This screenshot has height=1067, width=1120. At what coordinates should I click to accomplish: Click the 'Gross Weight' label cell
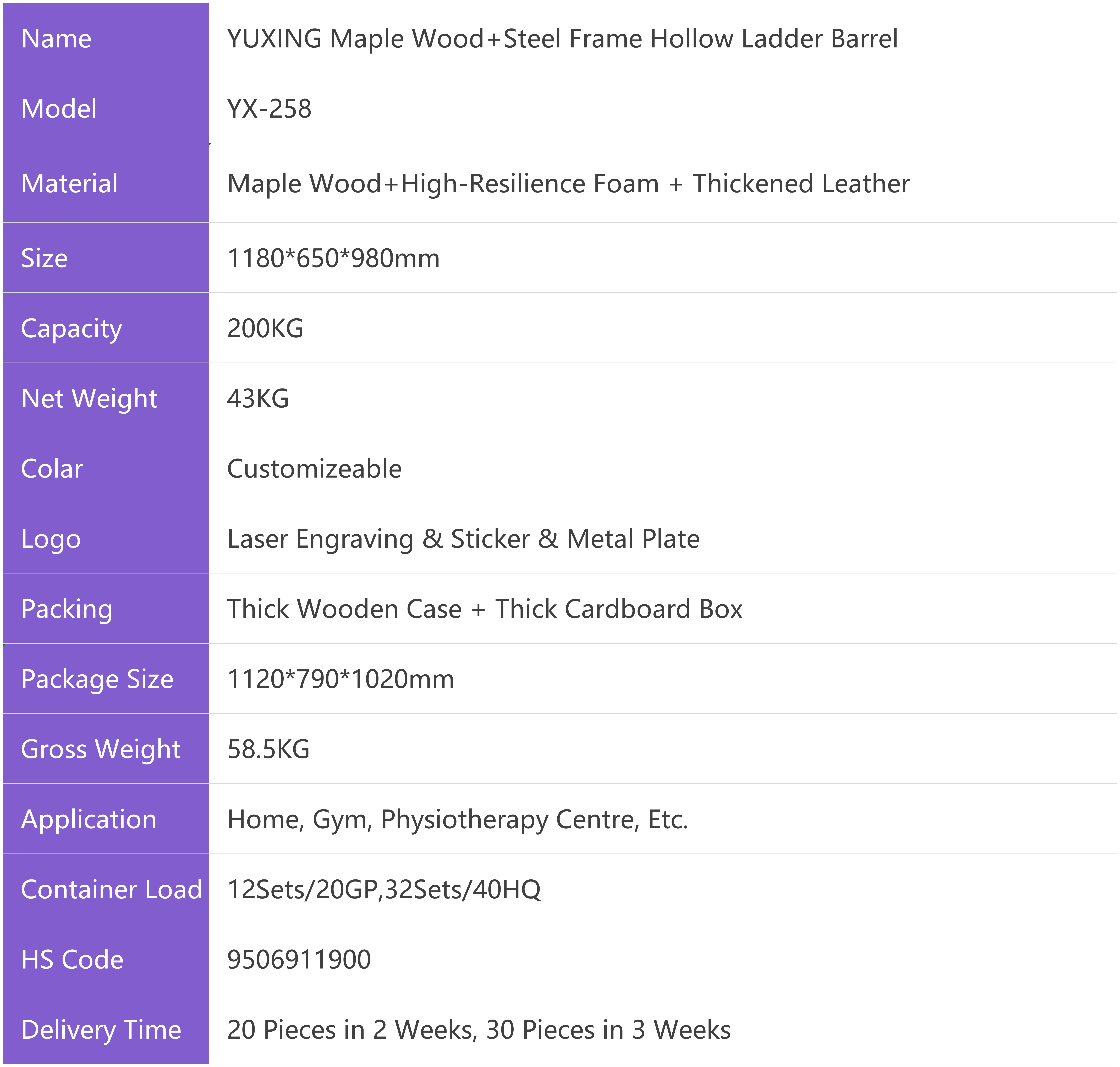106,748
